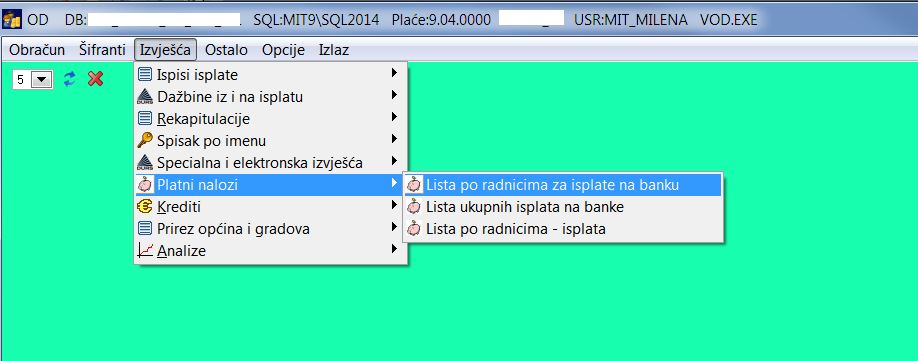
Task: Click the blue refresh arrows icon
Action: pyautogui.click(x=70, y=79)
